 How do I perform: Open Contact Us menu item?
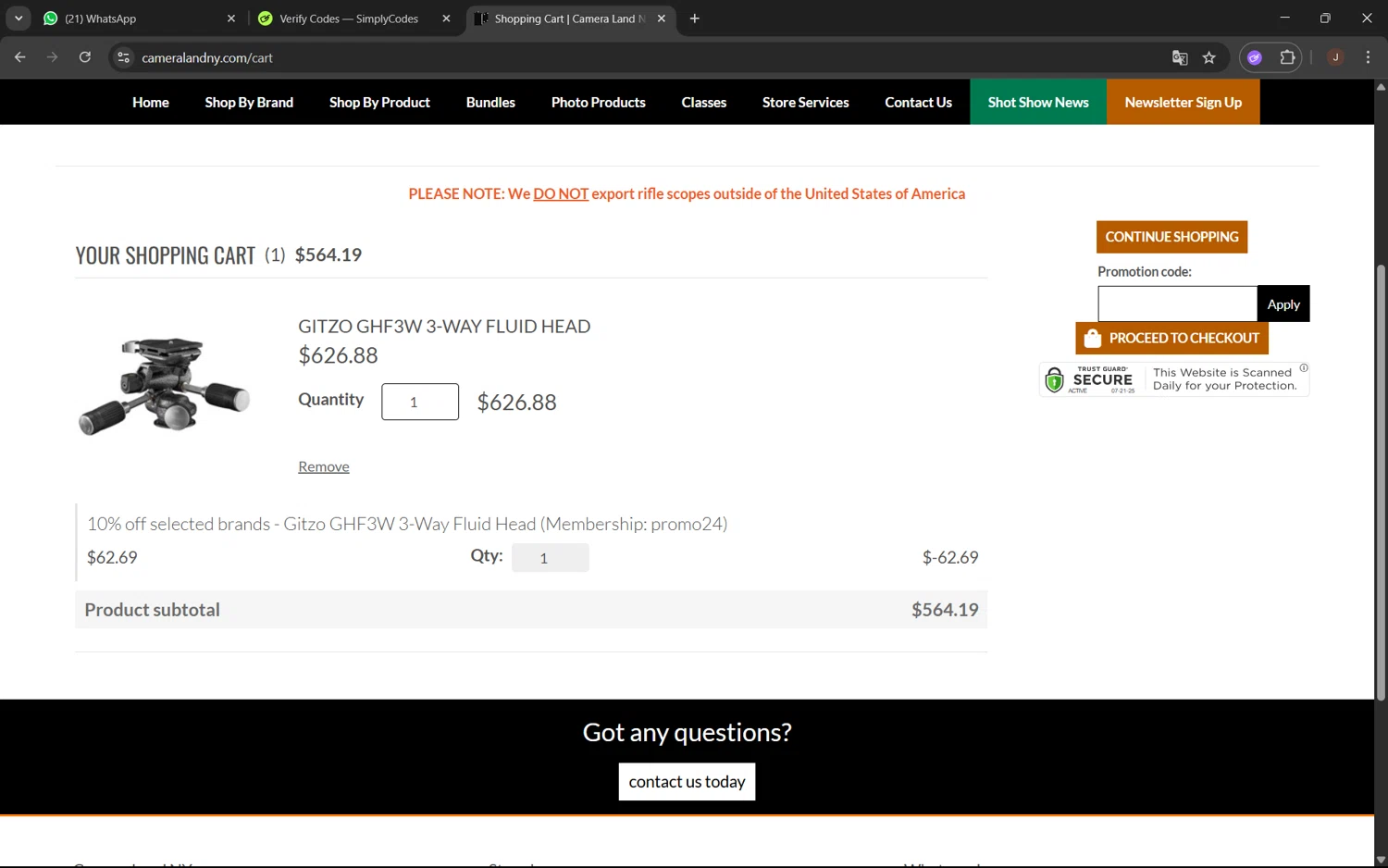[918, 102]
